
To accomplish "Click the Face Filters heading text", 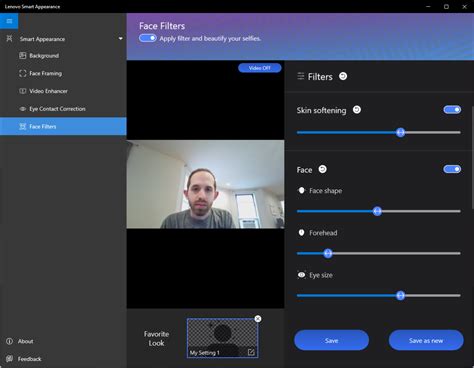I will pos(162,26).
